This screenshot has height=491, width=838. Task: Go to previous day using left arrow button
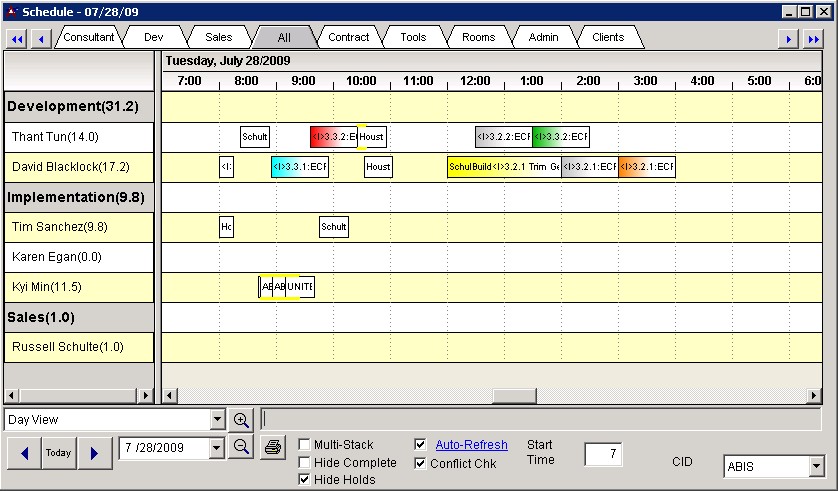tap(23, 453)
